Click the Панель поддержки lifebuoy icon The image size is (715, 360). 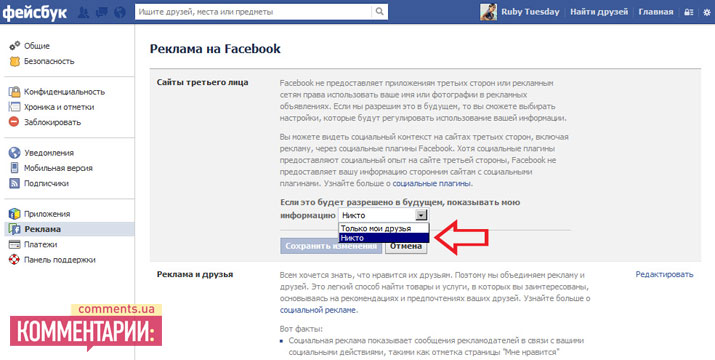(x=15, y=260)
